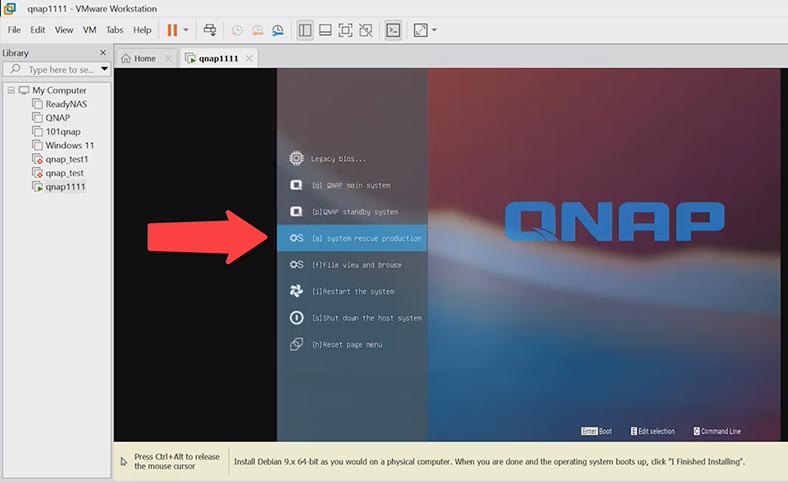Select the ReadyNAS virtual machine
788x483 pixels.
pos(66,104)
